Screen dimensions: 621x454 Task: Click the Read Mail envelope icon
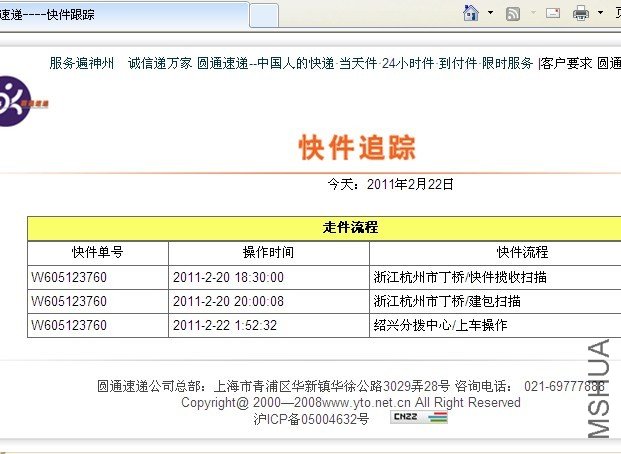coord(552,14)
